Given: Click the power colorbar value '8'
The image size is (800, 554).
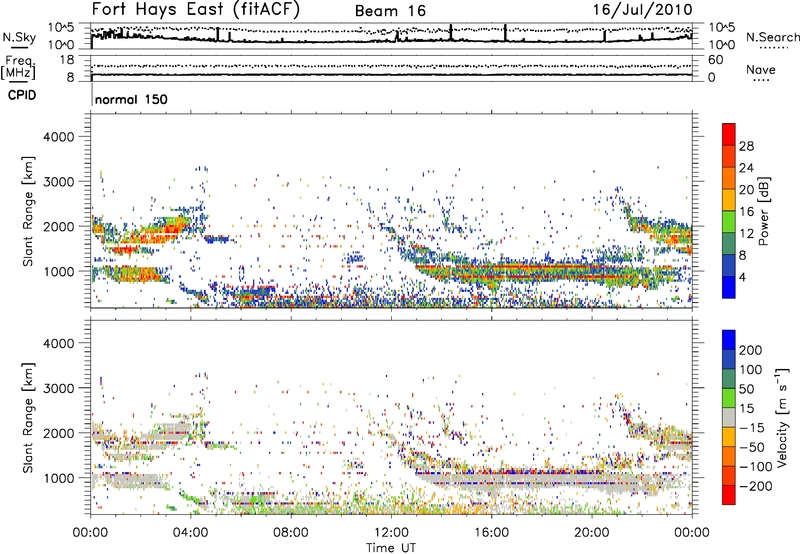Looking at the screenshot, I should pos(742,256).
